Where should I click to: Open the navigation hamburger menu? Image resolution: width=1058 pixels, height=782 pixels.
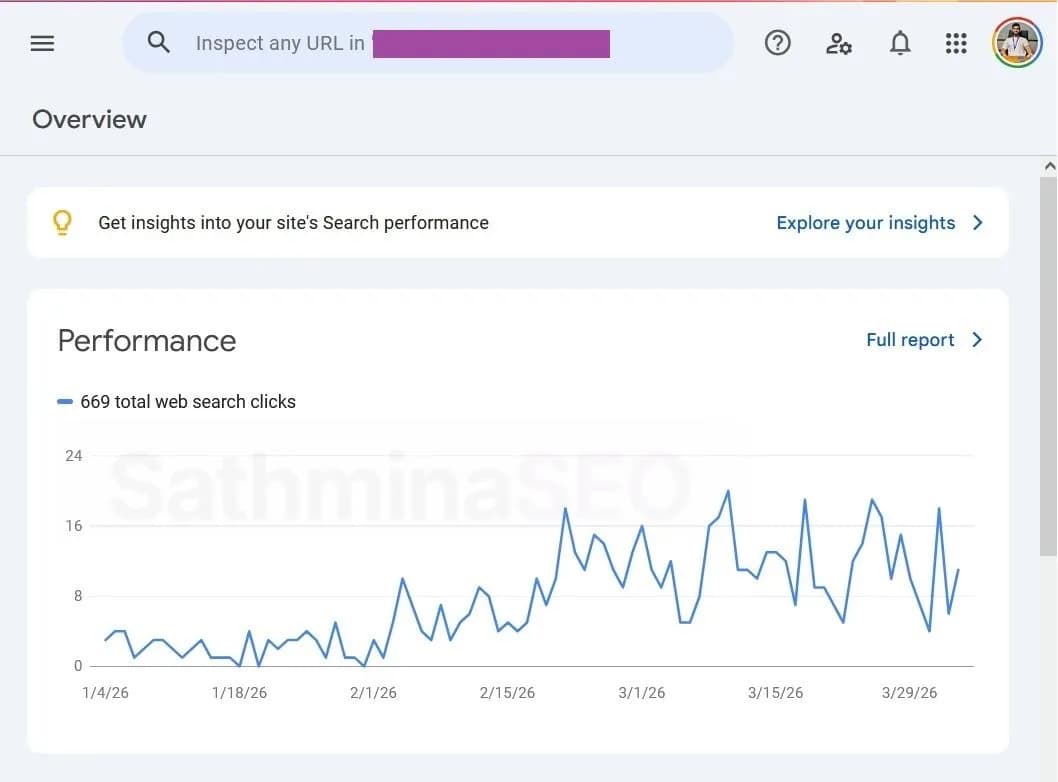tap(41, 43)
